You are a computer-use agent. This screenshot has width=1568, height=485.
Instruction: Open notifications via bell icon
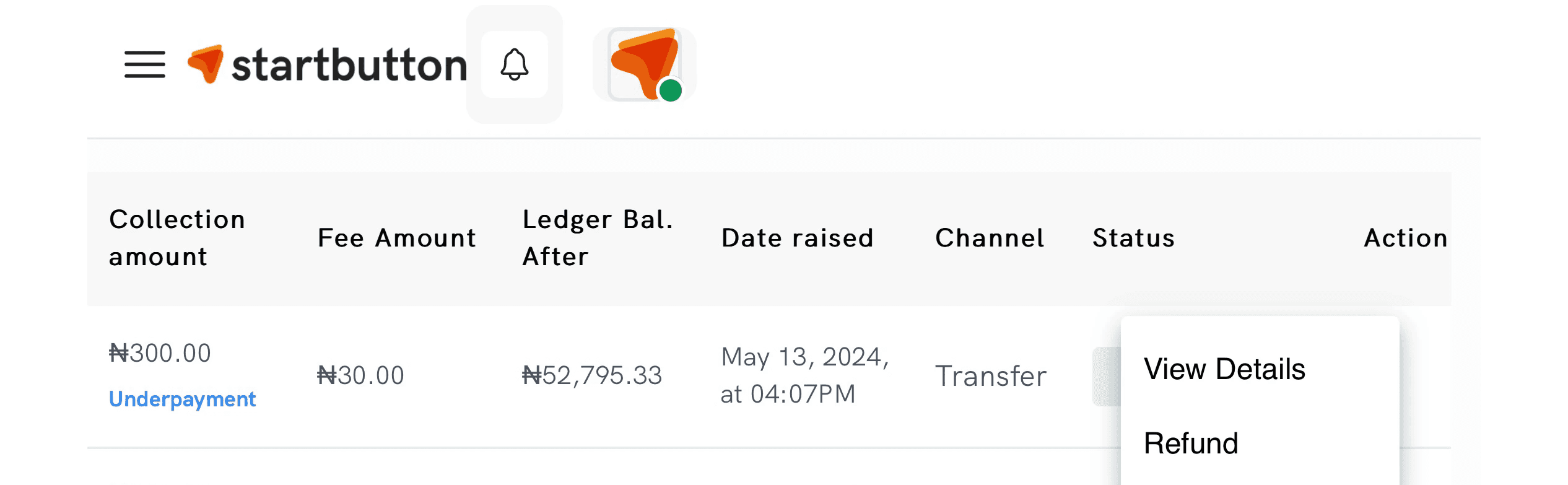pyautogui.click(x=514, y=64)
